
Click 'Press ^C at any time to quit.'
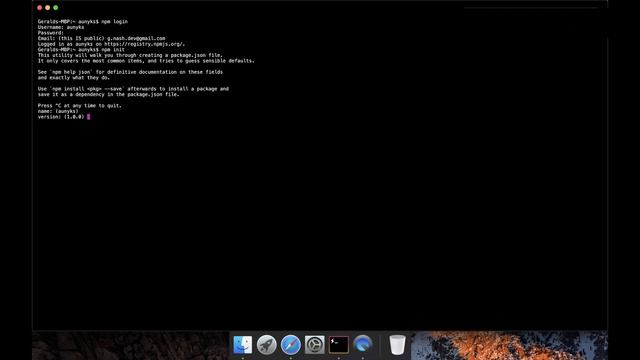coord(80,105)
